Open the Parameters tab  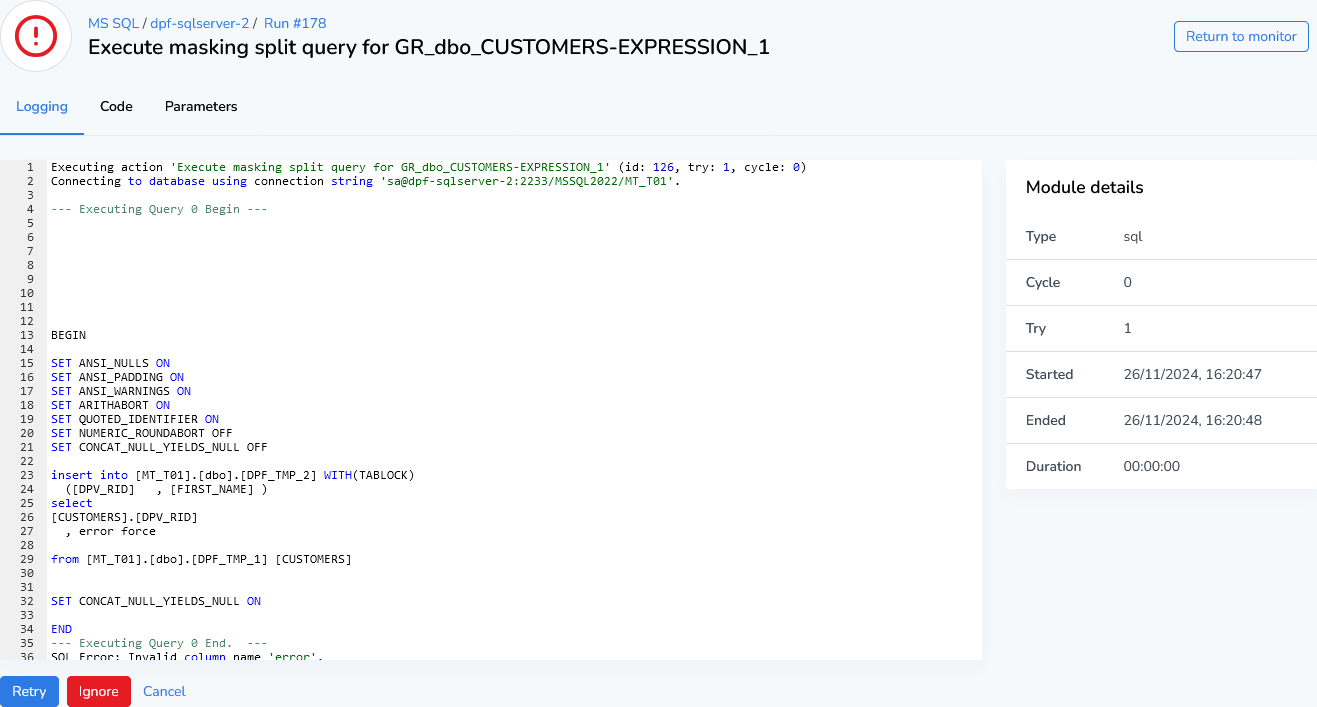(200, 106)
